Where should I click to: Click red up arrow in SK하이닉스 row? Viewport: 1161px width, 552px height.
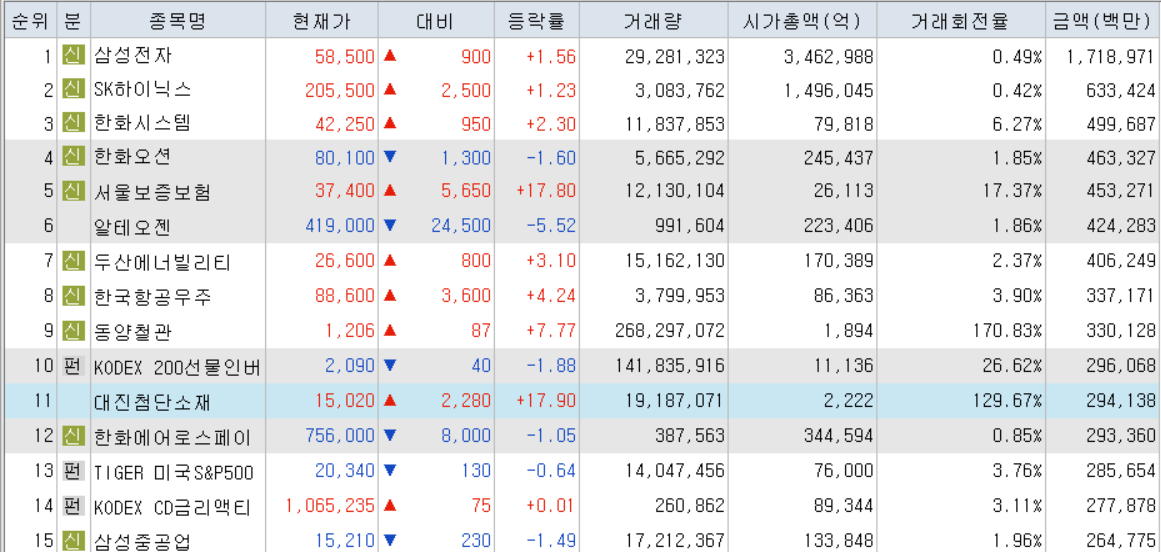coord(390,90)
